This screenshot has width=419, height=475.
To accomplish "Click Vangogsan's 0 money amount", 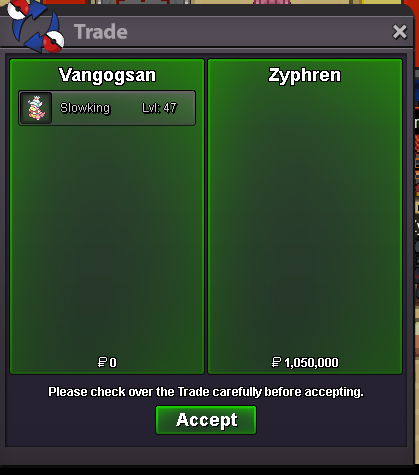I will pos(113,363).
